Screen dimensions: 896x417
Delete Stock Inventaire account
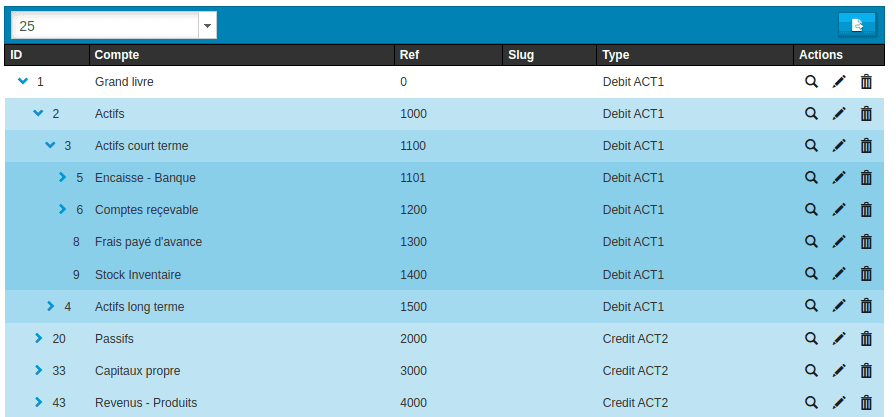(x=866, y=274)
